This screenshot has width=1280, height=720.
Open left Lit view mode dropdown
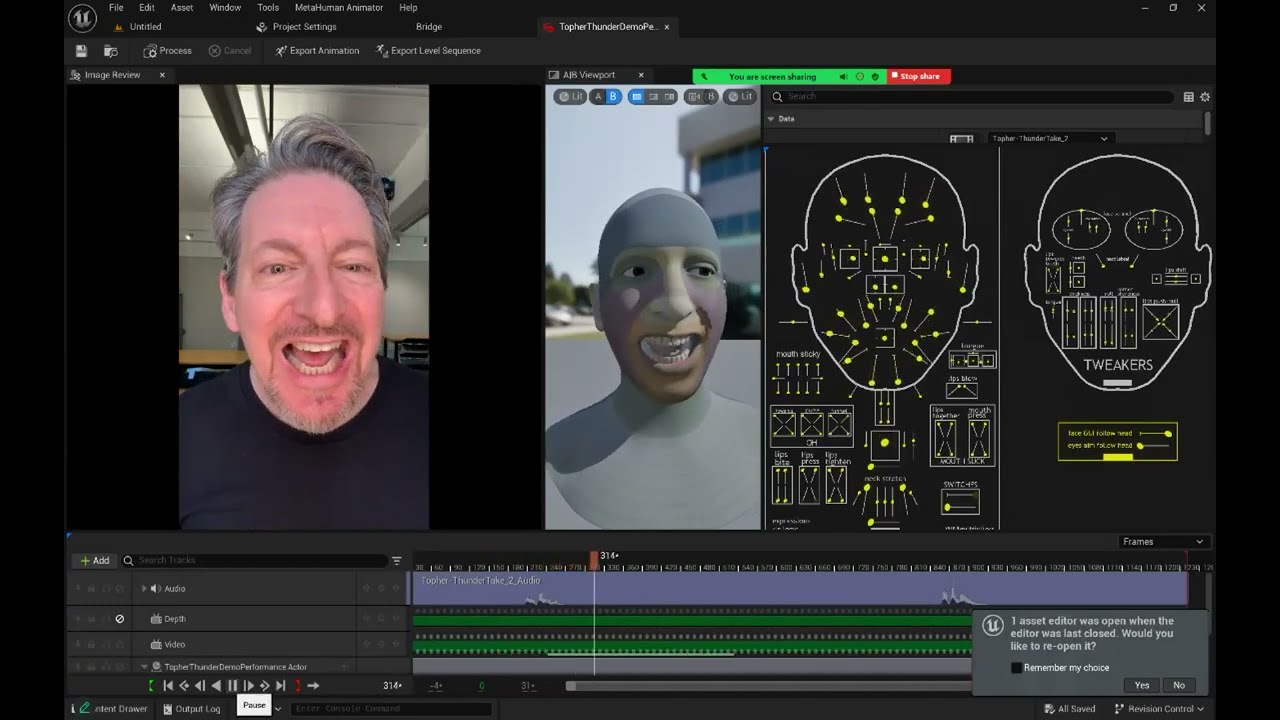tap(570, 97)
